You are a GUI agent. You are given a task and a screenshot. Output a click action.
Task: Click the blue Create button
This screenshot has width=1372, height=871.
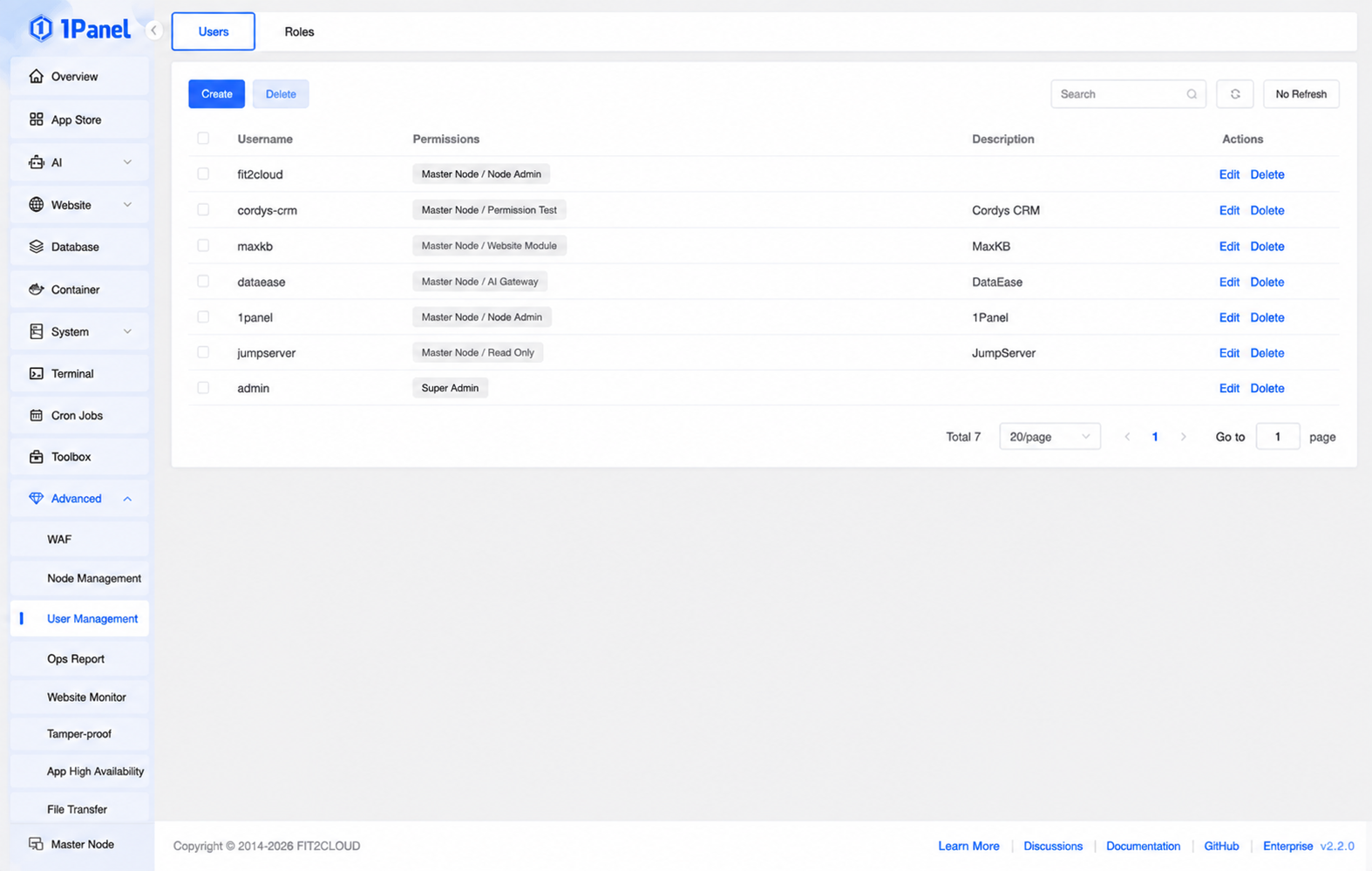tap(216, 94)
